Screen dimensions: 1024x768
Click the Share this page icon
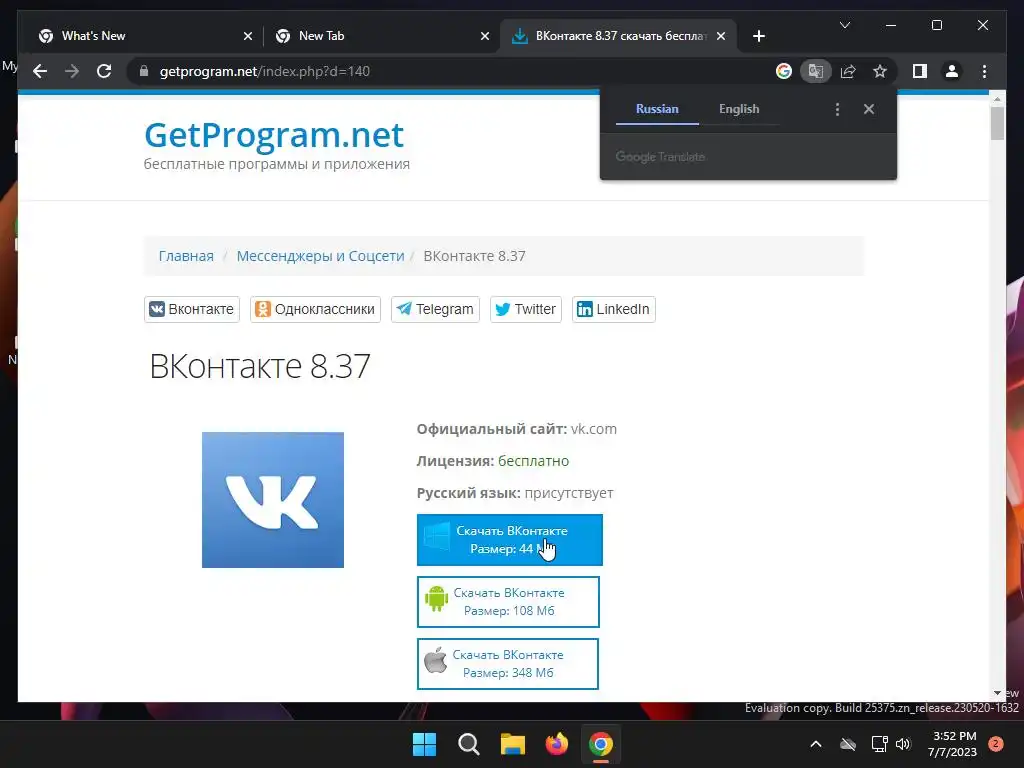point(848,71)
